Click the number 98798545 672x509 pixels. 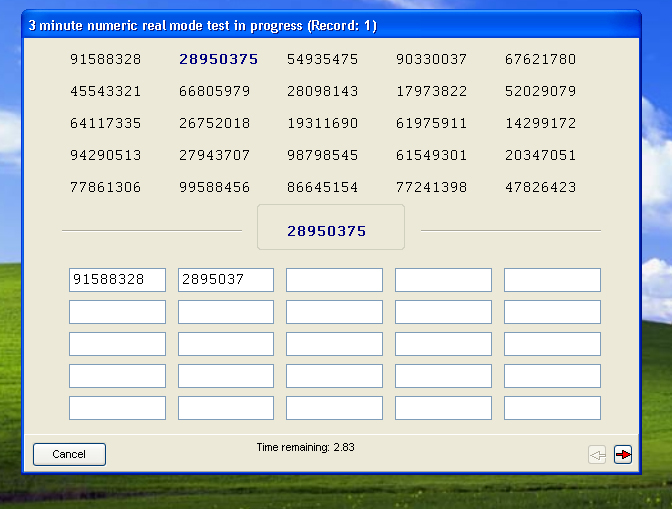[323, 155]
